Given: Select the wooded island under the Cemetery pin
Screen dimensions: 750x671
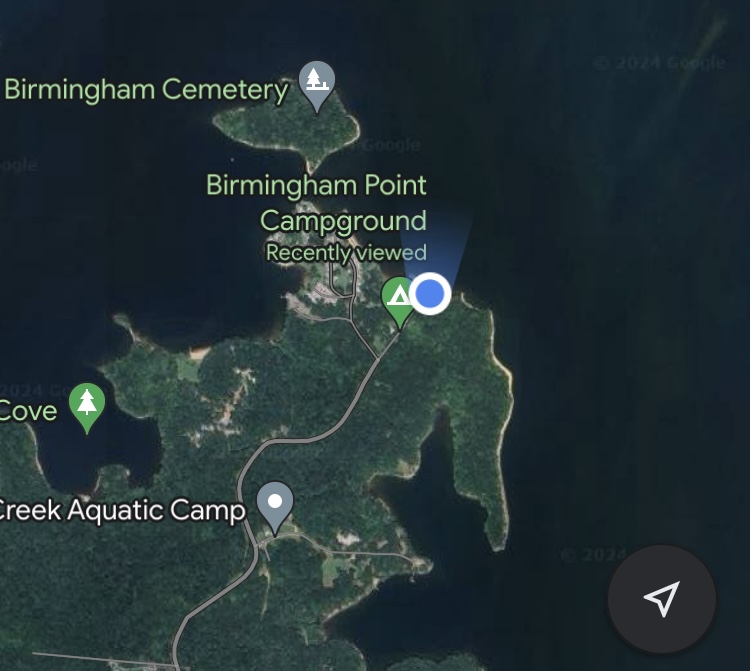Looking at the screenshot, I should pyautogui.click(x=286, y=127).
